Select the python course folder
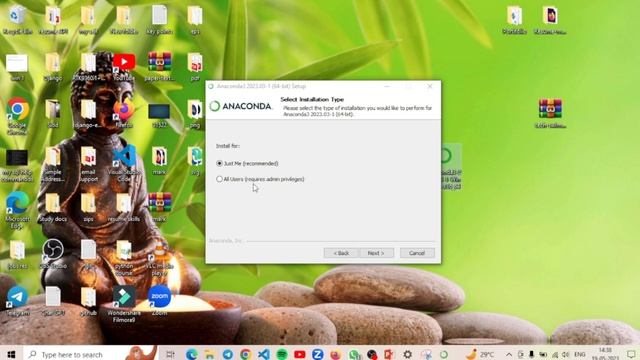640x360 pixels. [124, 258]
